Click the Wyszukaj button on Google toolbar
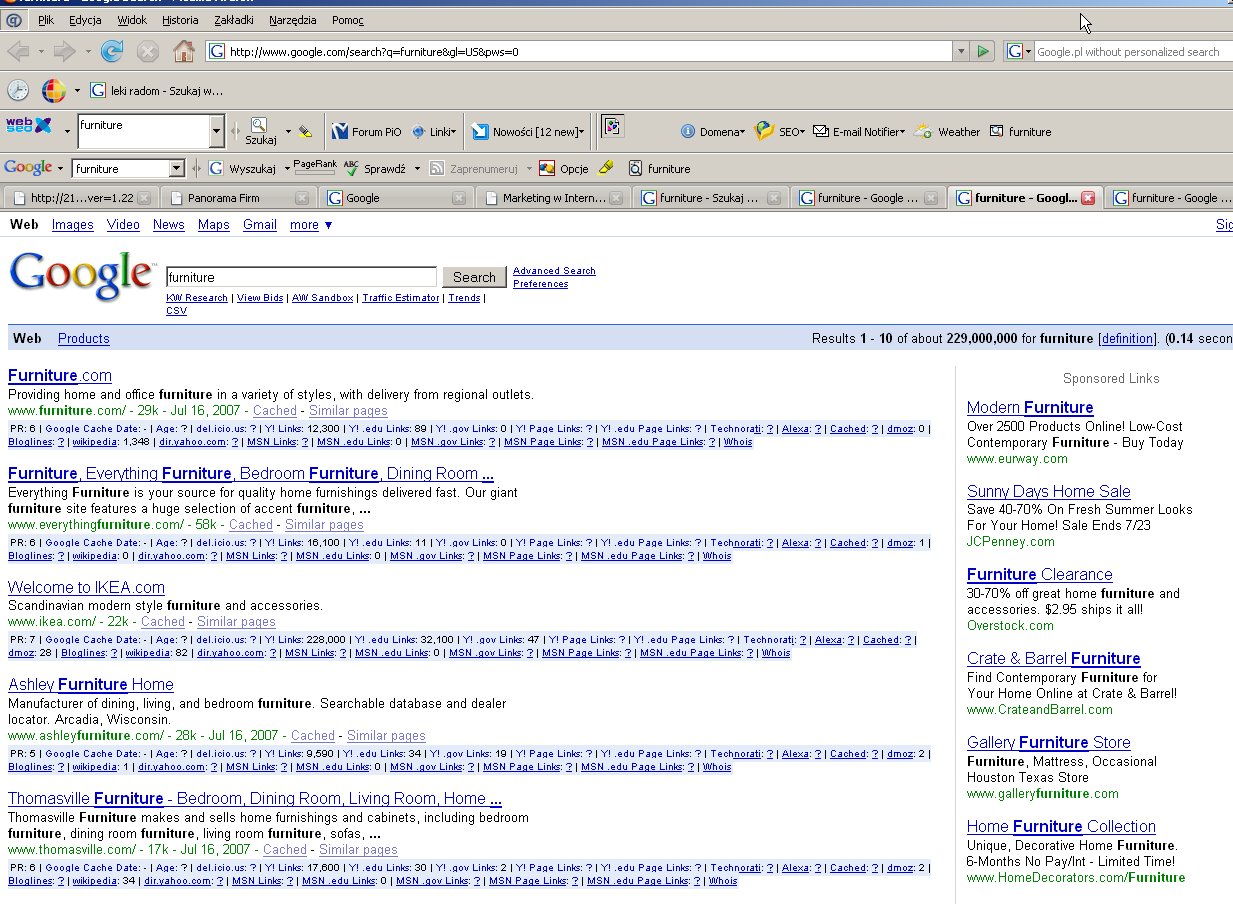The width and height of the screenshot is (1233, 904). click(242, 168)
